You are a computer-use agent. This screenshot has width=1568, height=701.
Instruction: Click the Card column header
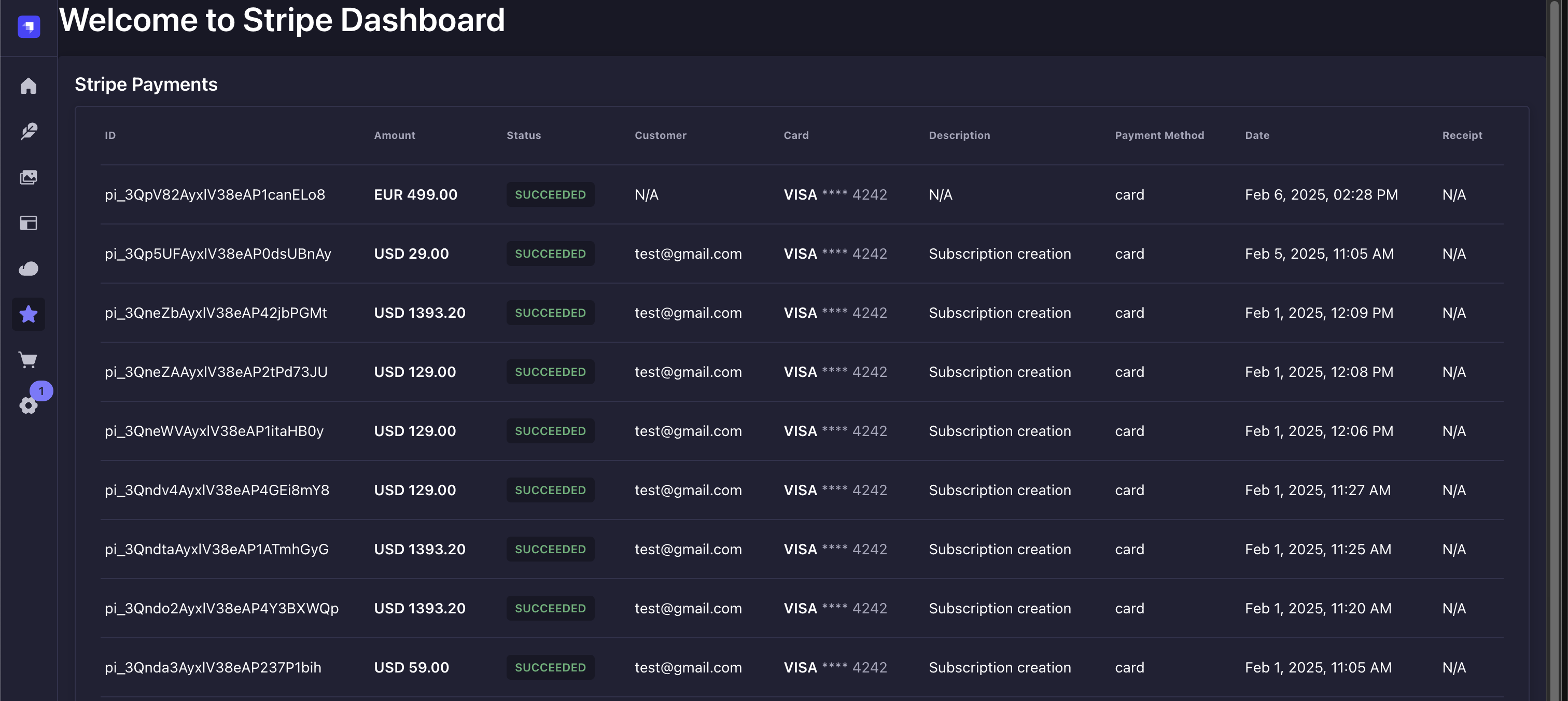coord(796,135)
